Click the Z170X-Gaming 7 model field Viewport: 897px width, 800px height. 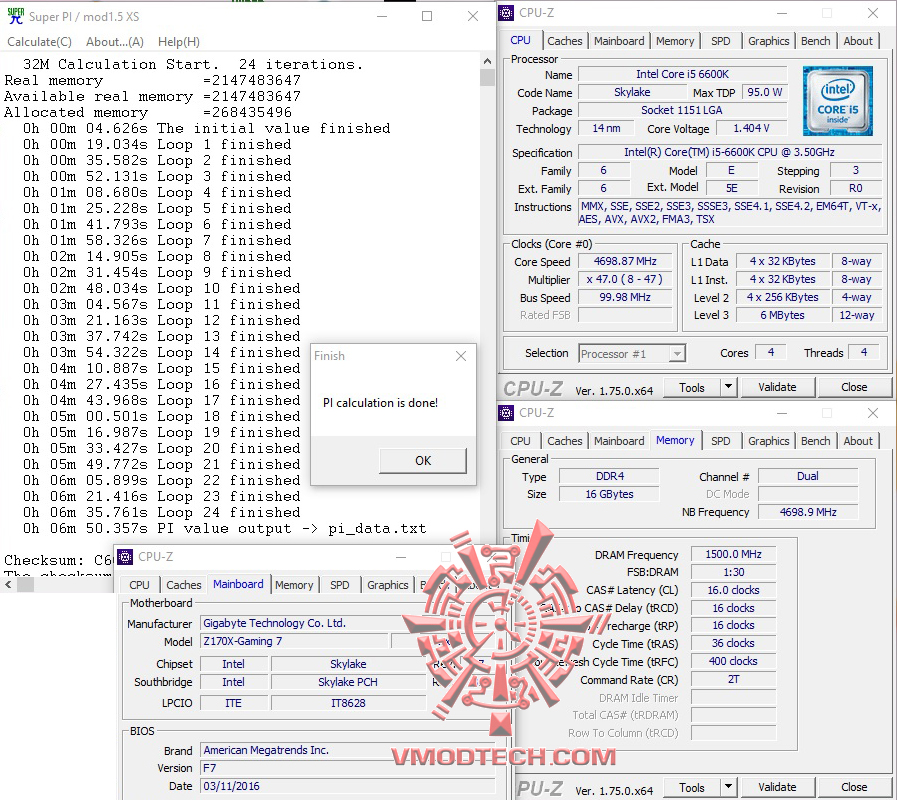[x=294, y=641]
